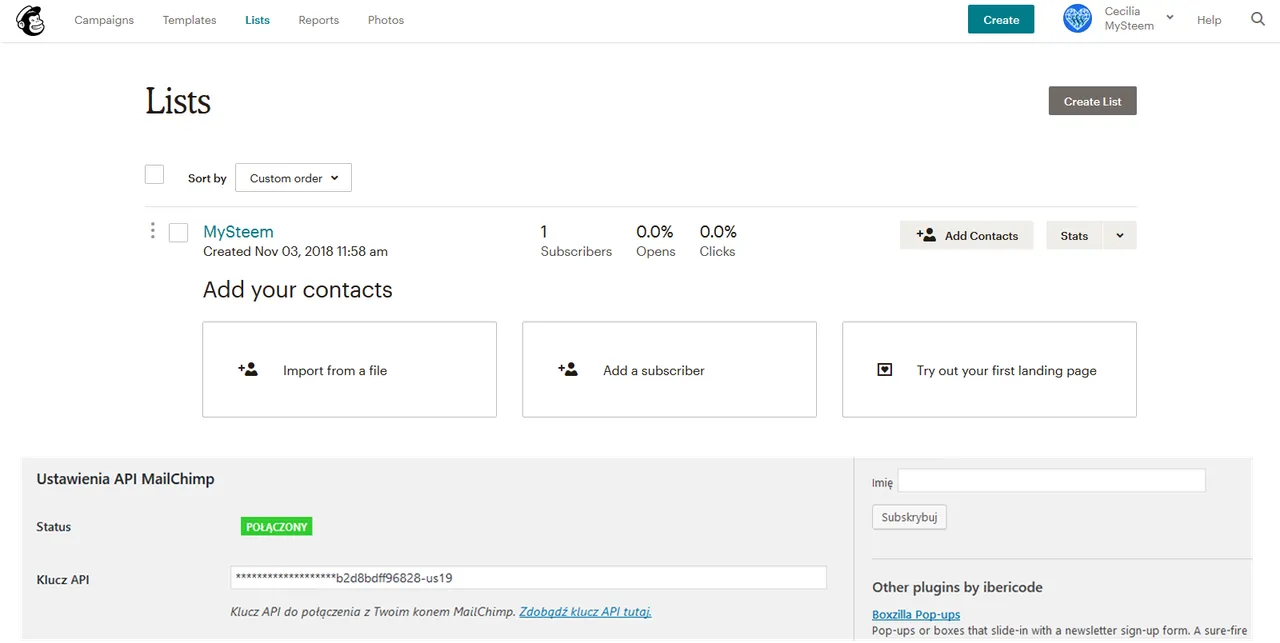
Task: Open the Photos menu item
Action: tap(386, 20)
